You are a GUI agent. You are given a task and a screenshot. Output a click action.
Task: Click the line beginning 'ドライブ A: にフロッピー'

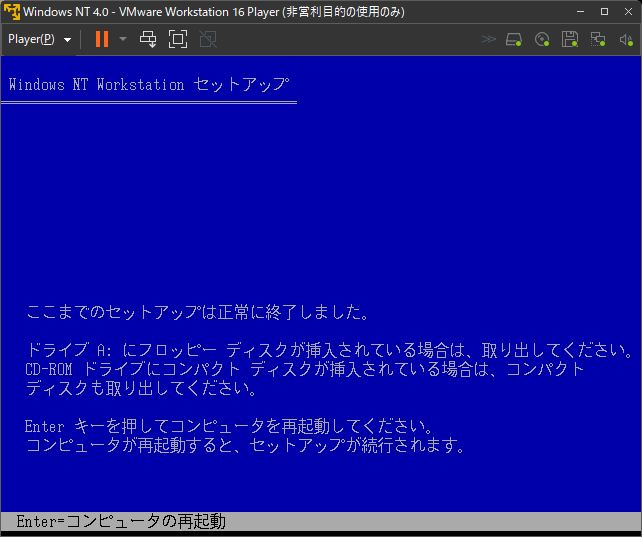click(330, 350)
